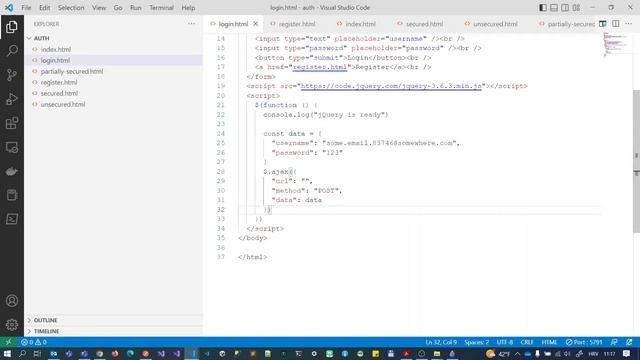Switch to the partially-secured tab
Screen dimensions: 640x360
(x=567, y=24)
